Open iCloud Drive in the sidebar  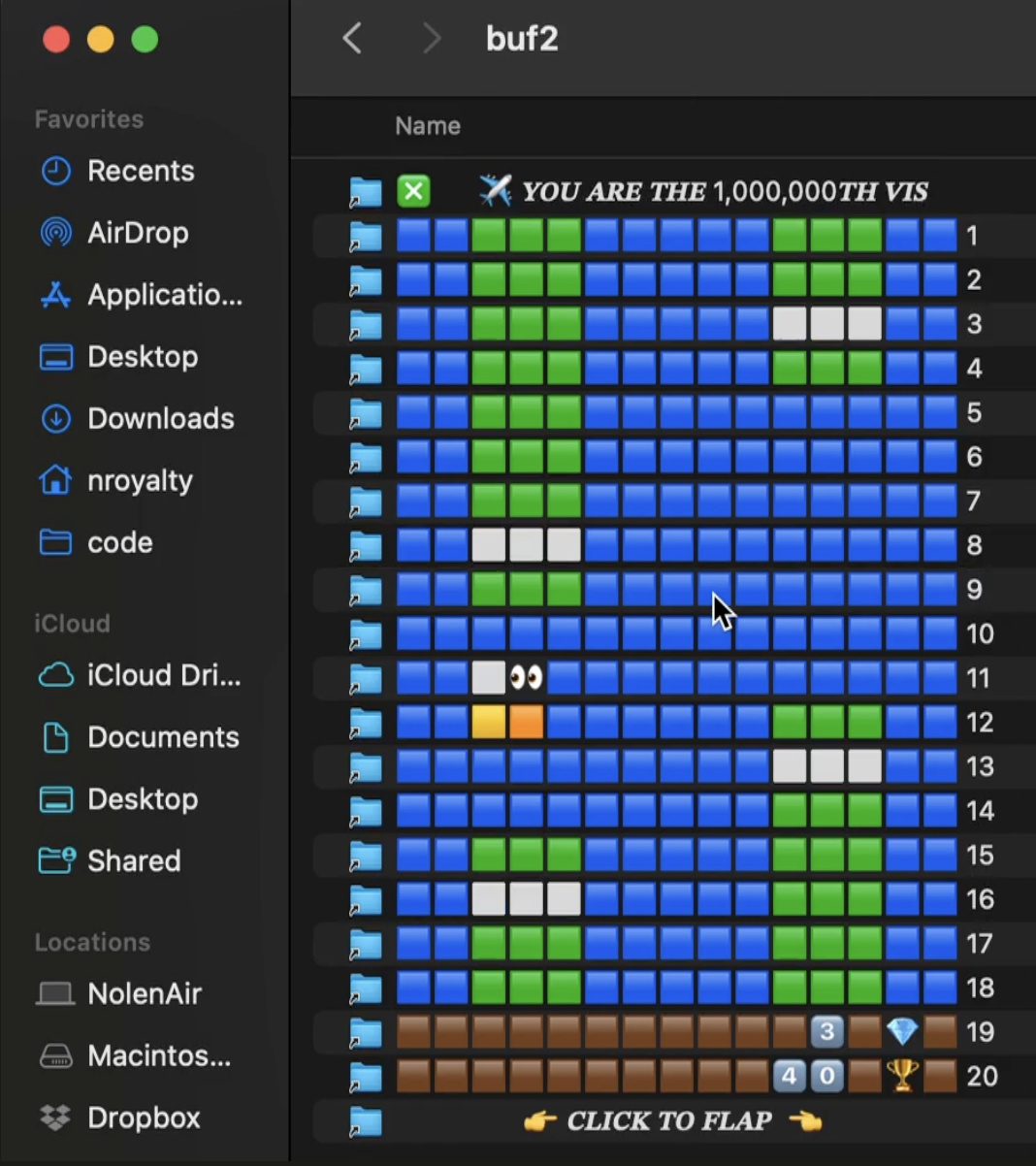[163, 675]
